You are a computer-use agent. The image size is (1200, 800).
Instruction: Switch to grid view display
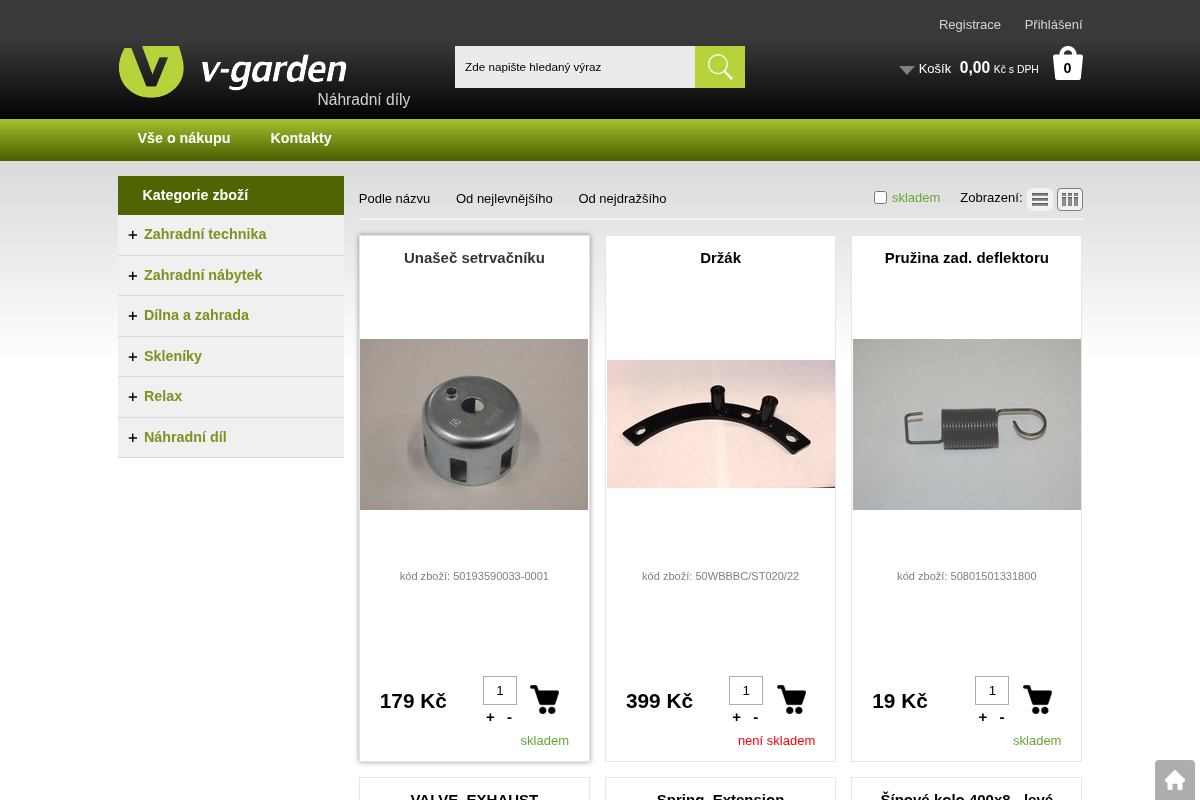pos(1070,199)
